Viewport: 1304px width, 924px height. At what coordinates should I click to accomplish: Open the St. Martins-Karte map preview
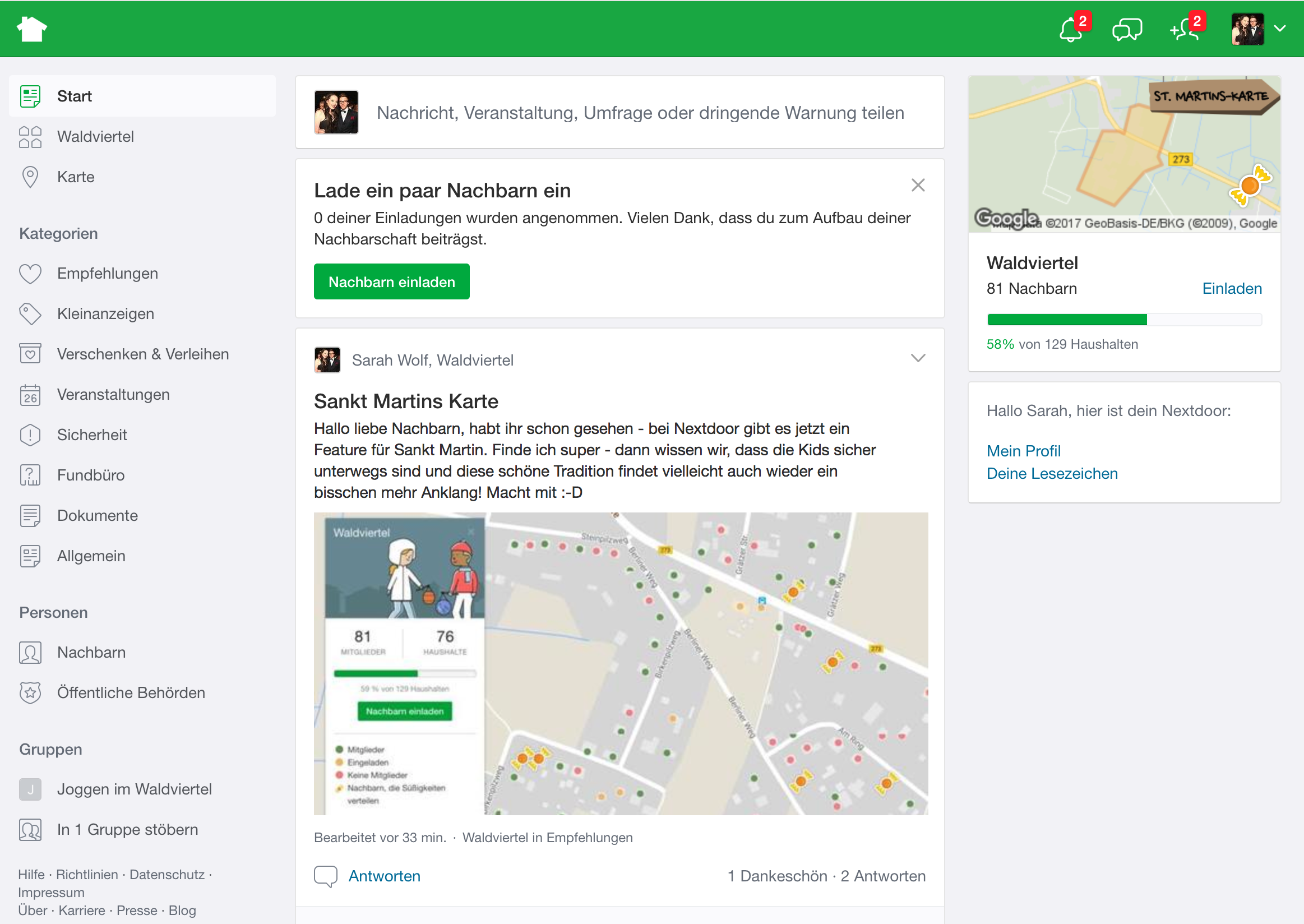[x=1124, y=154]
